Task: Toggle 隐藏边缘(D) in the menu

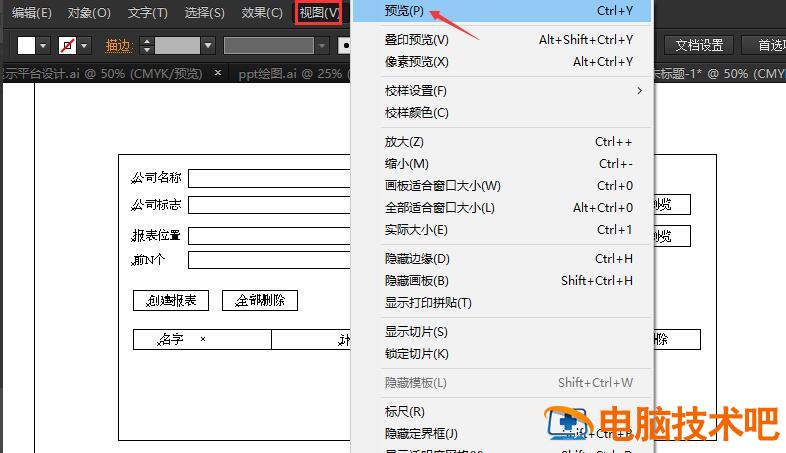Action: point(417,259)
